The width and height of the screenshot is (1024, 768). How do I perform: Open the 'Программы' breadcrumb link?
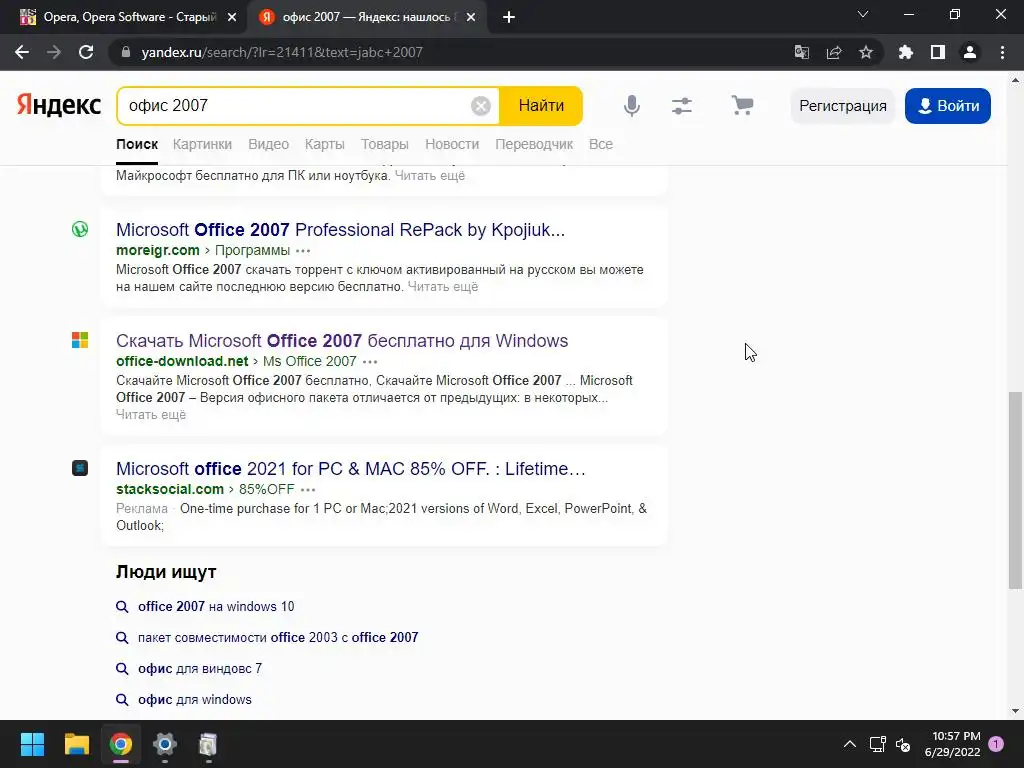tap(252, 251)
